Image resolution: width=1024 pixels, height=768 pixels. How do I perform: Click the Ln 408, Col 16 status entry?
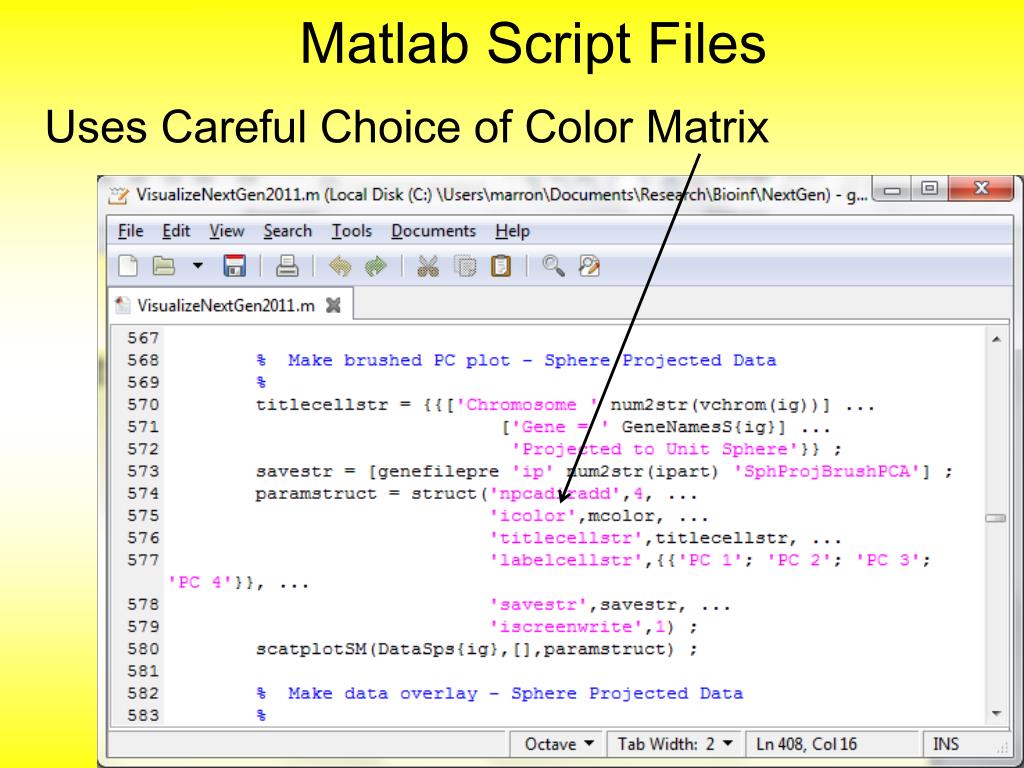pyautogui.click(x=806, y=744)
